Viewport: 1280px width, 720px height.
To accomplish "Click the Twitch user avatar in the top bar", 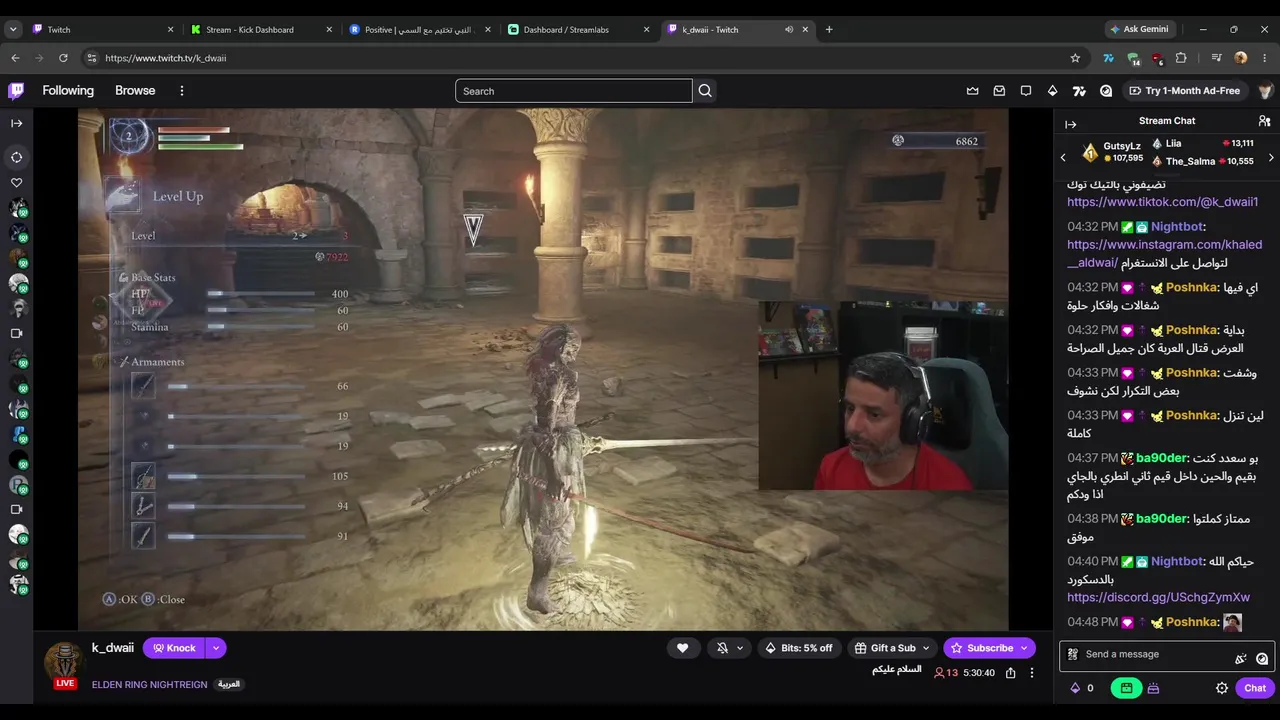I will (1265, 91).
